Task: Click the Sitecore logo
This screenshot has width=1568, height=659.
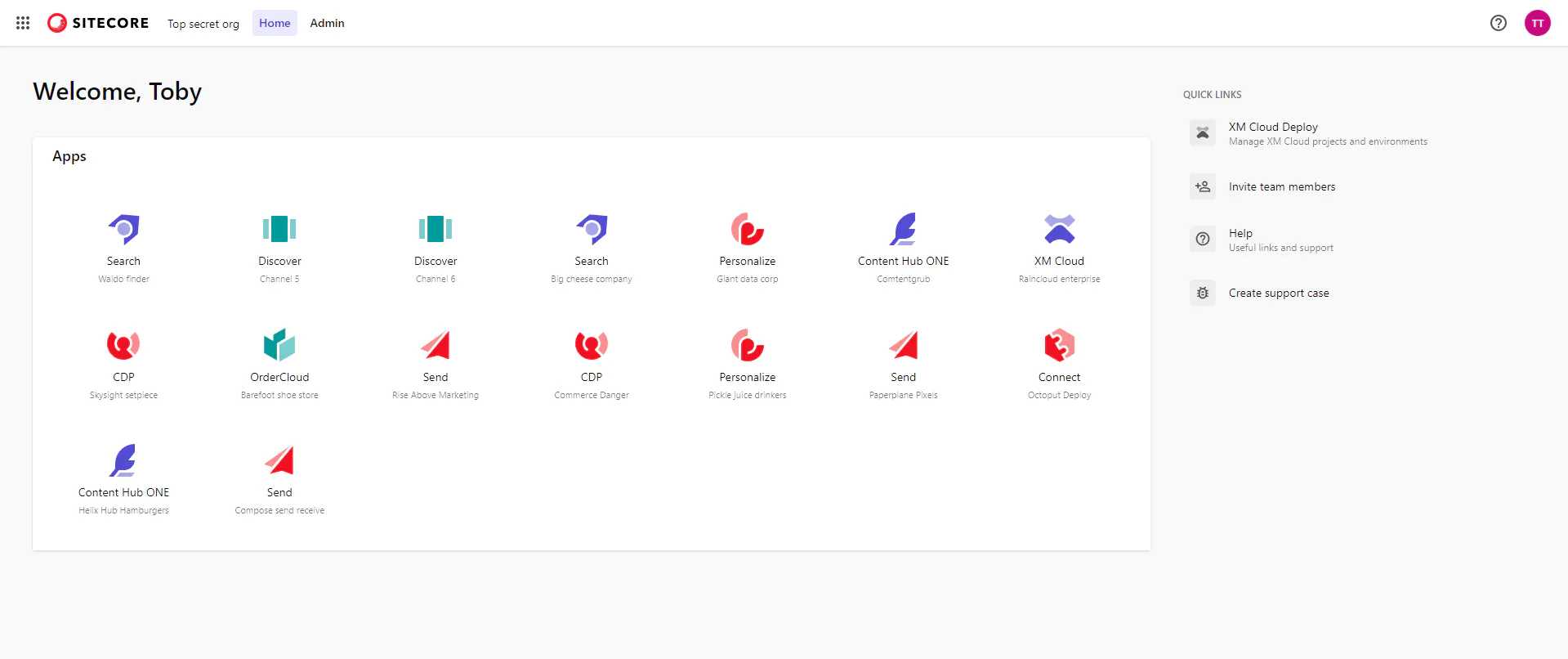Action: pos(98,23)
